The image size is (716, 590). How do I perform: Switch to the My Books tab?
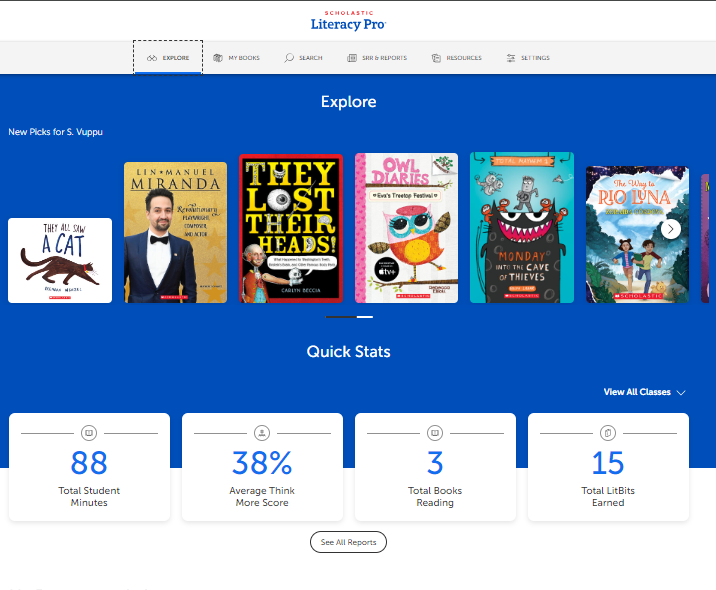click(x=237, y=58)
